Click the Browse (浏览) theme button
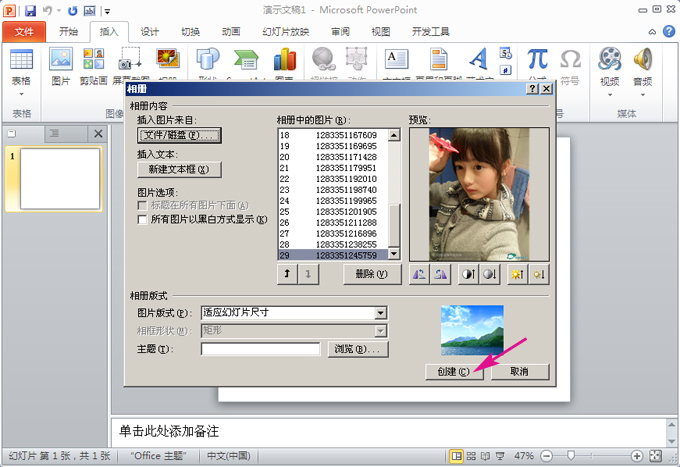The image size is (680, 467). click(x=358, y=349)
